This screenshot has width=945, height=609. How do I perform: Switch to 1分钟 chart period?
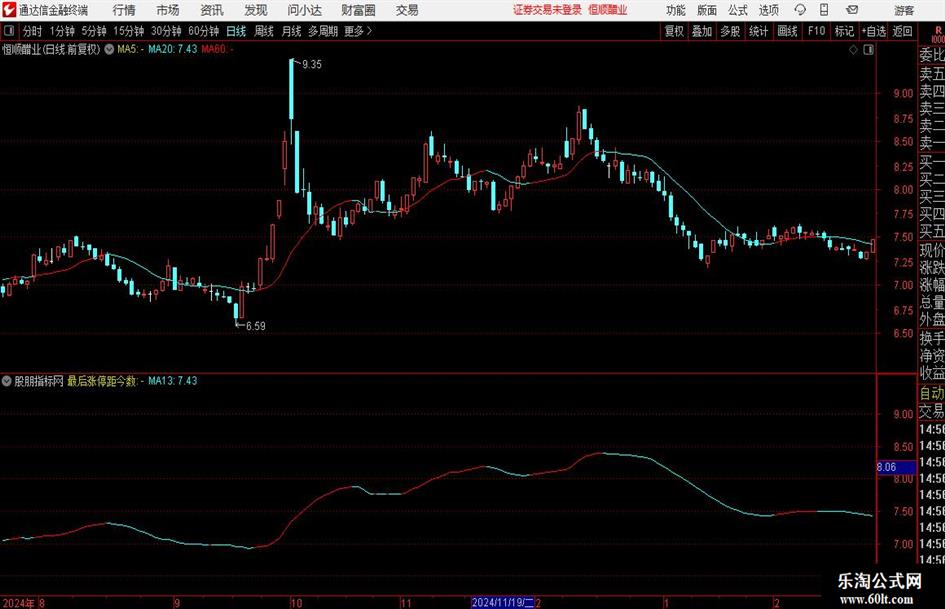(62, 31)
